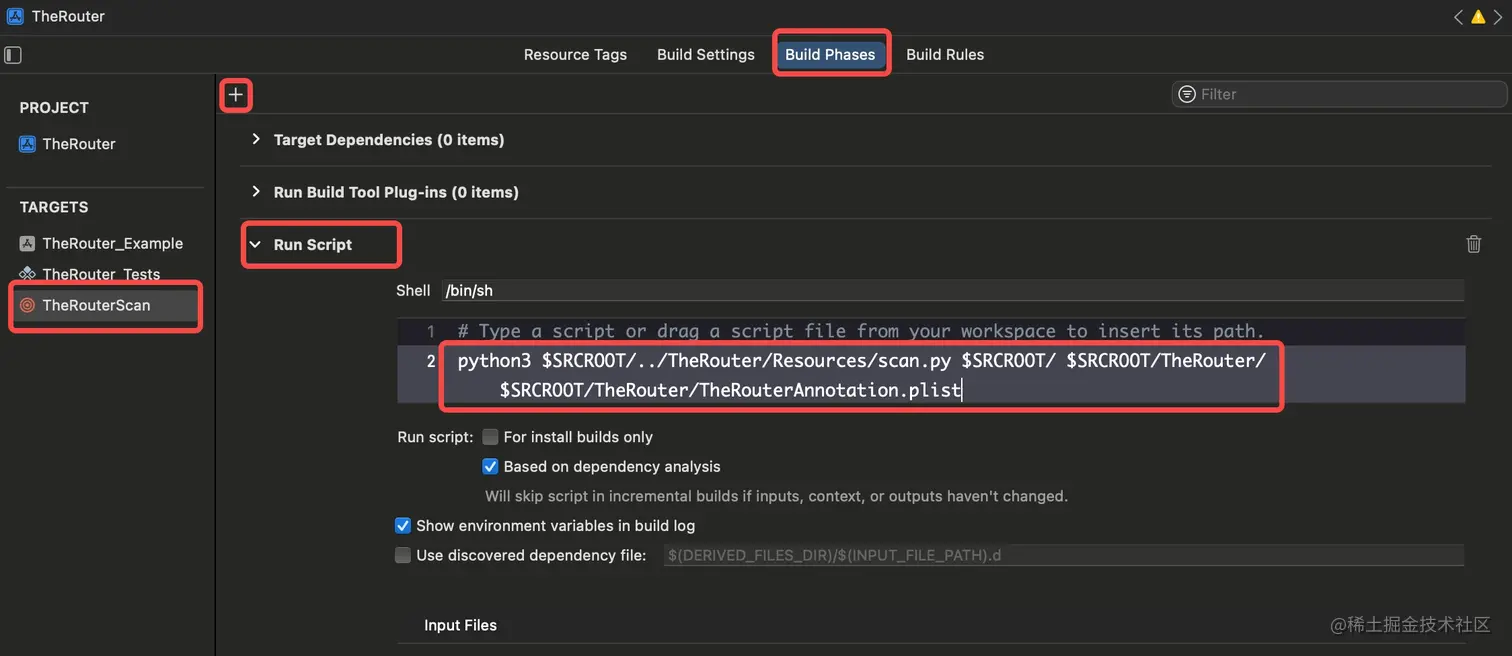This screenshot has height=656, width=1512.
Task: Click the discovered dependency file path field
Action: [x=1063, y=555]
